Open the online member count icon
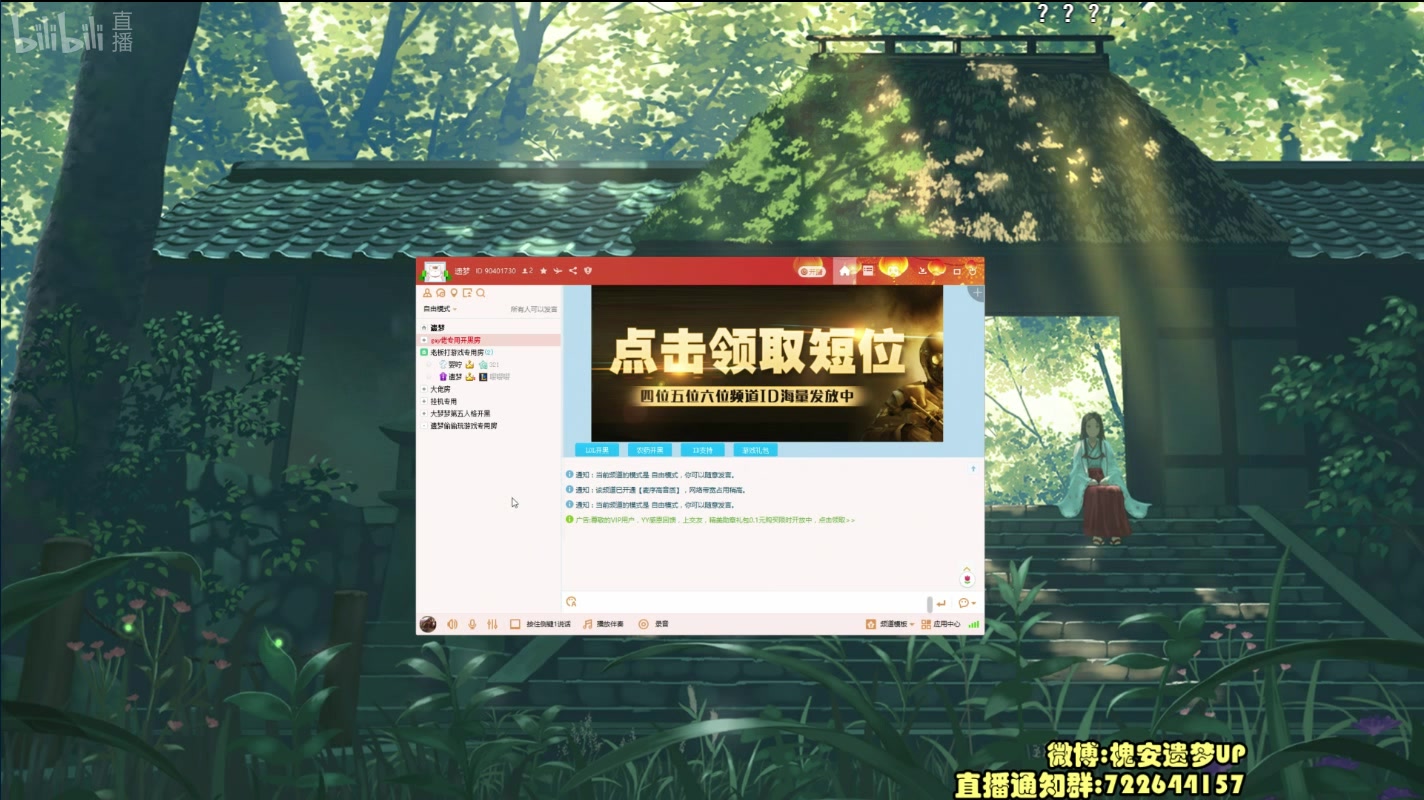 point(528,271)
